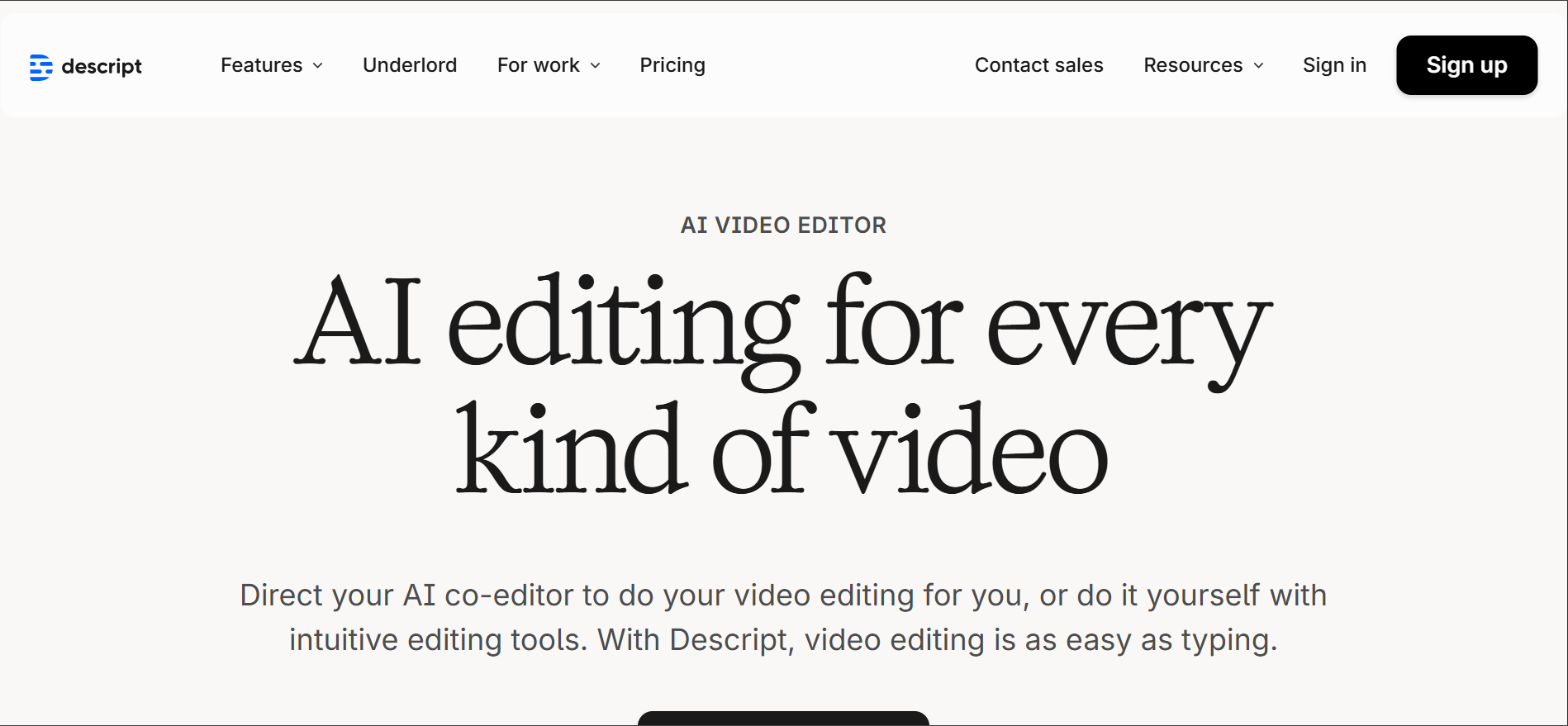This screenshot has width=1568, height=726.
Task: Expand the chevron next to For work
Action: [x=596, y=66]
